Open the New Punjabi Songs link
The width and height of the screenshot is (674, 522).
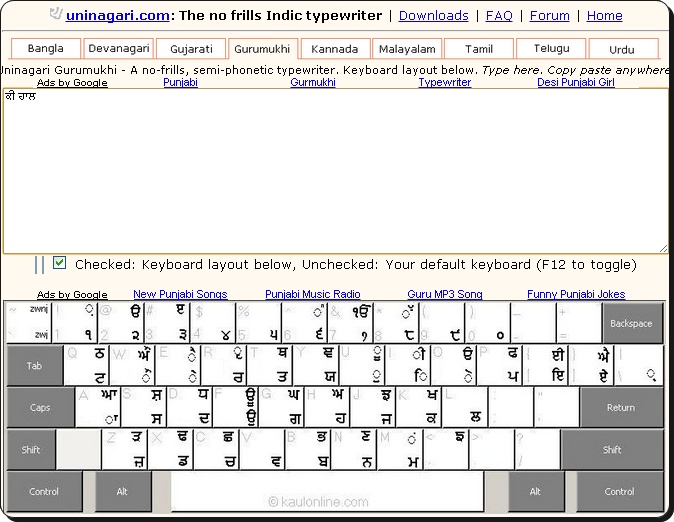click(180, 294)
